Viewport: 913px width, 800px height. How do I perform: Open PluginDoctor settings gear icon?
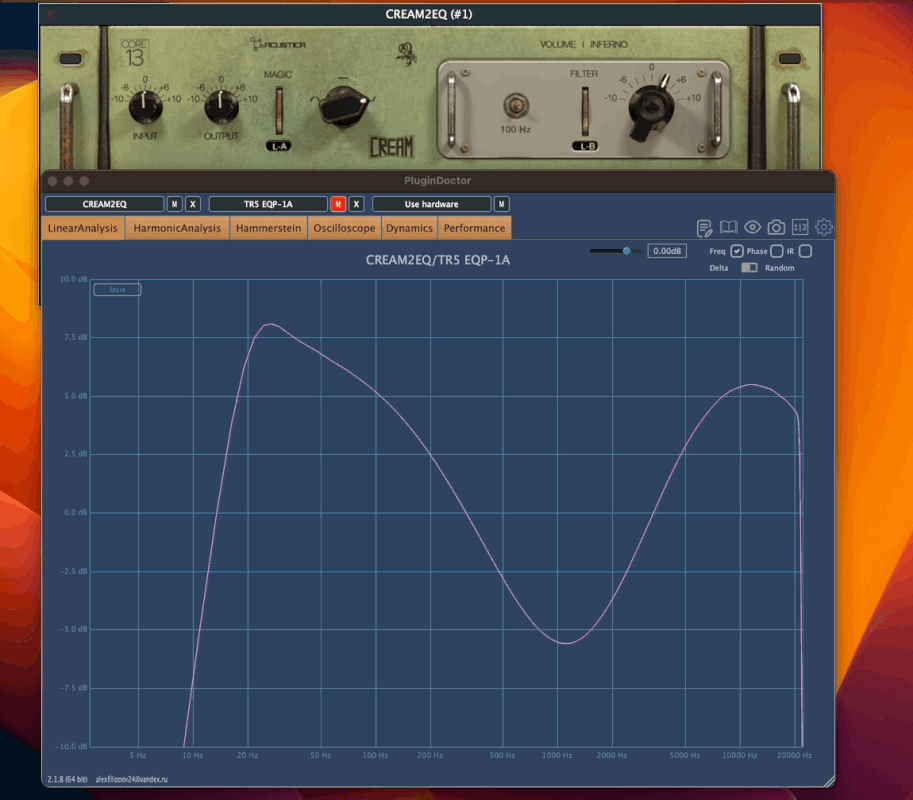pyautogui.click(x=824, y=227)
